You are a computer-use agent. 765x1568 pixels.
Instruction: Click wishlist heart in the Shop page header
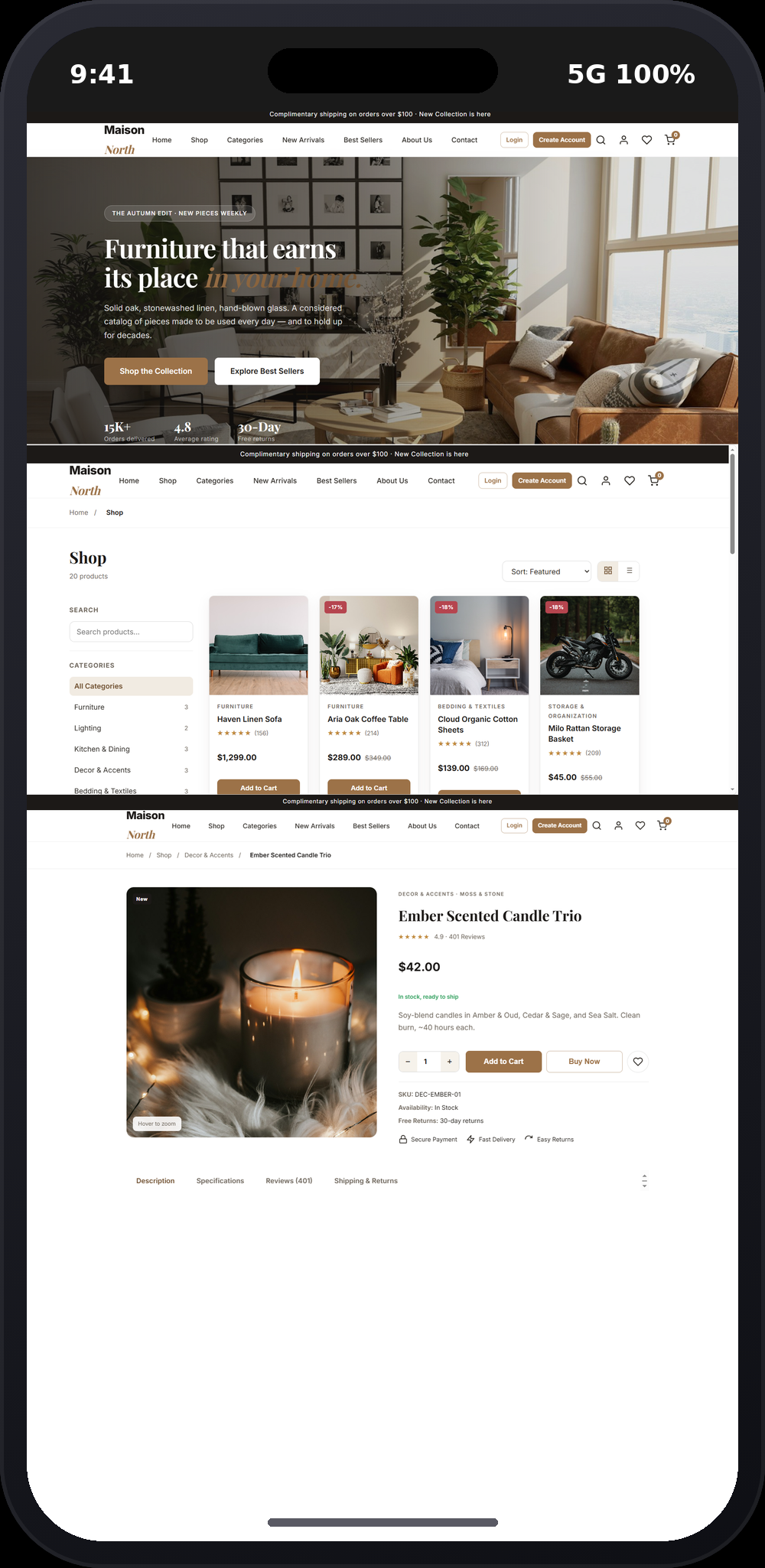click(x=630, y=481)
